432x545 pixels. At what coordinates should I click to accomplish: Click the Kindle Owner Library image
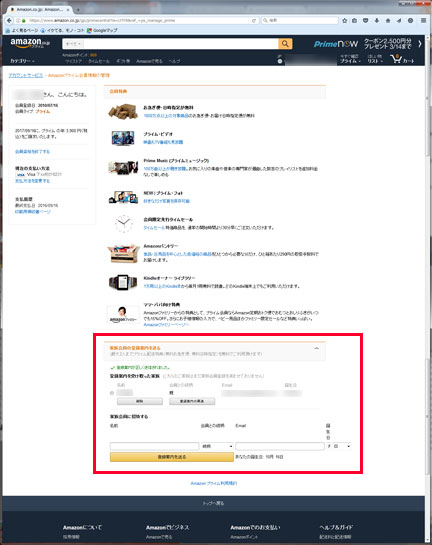pyautogui.click(x=123, y=282)
